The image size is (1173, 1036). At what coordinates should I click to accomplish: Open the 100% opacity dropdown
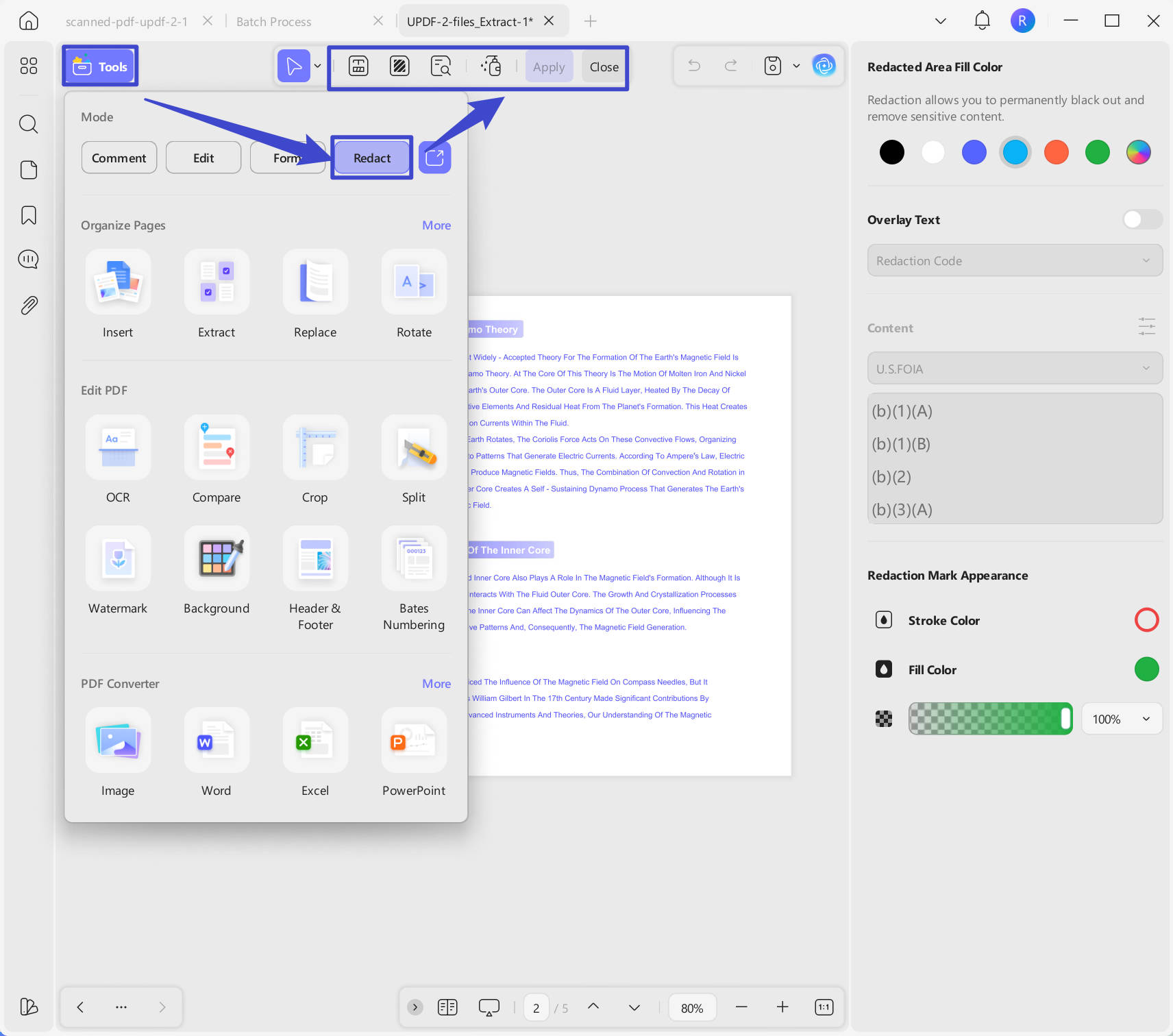coord(1122,719)
